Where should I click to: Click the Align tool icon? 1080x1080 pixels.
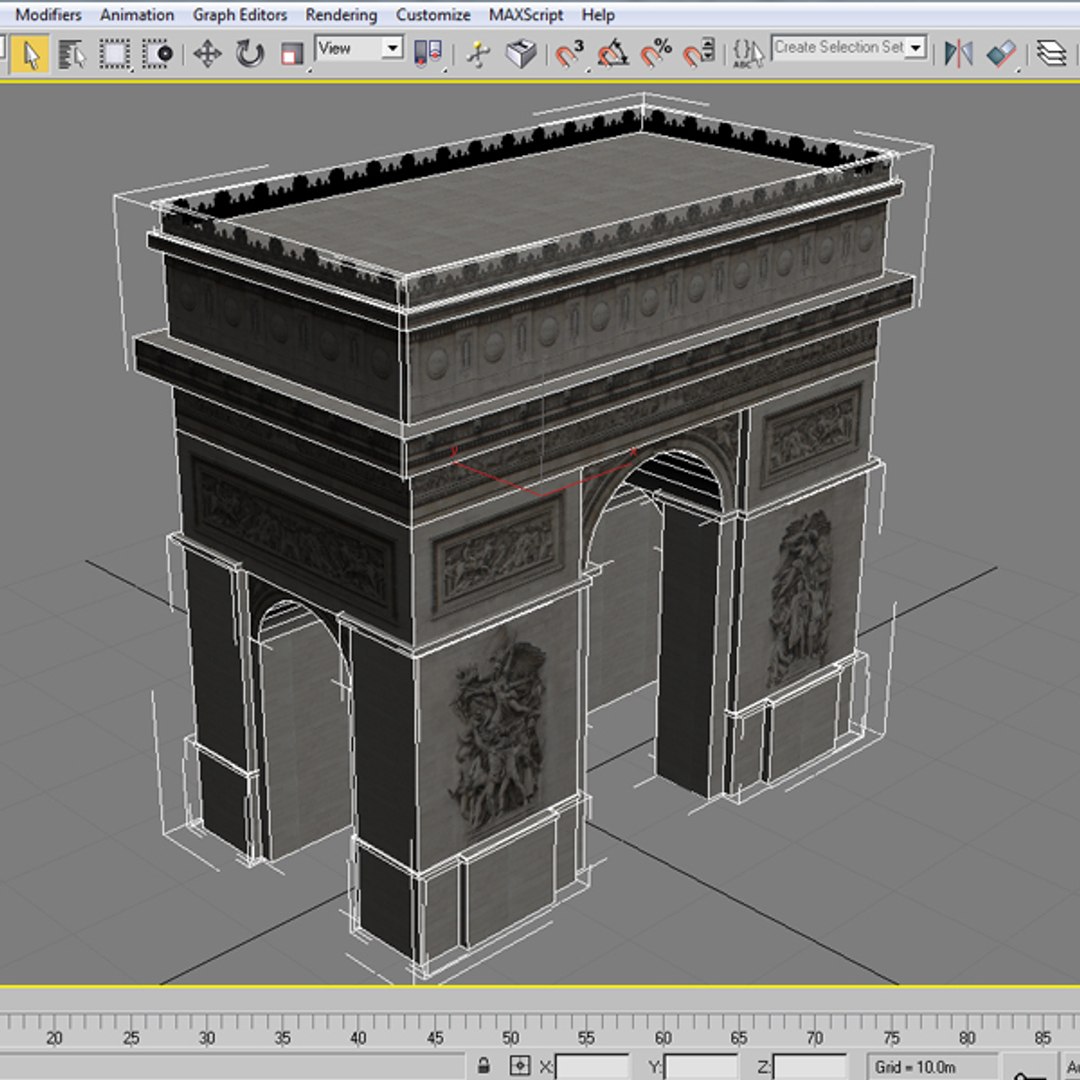coord(1001,54)
